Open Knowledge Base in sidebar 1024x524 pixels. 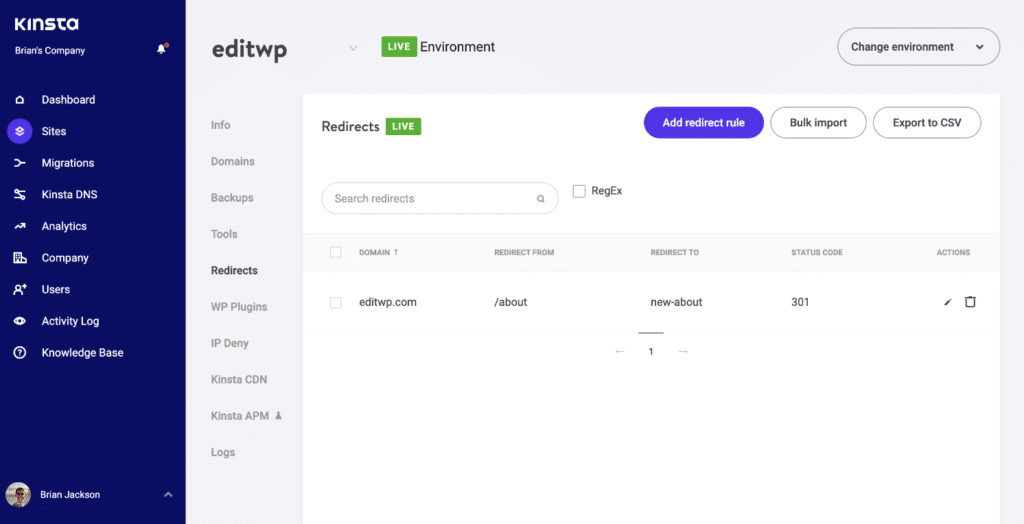tap(82, 353)
